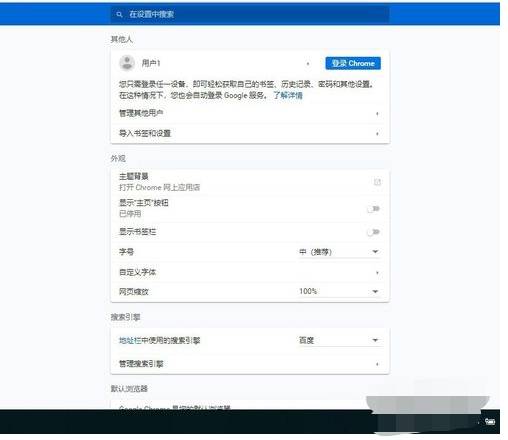Click the 默认浏览器 section heading

tap(129, 389)
